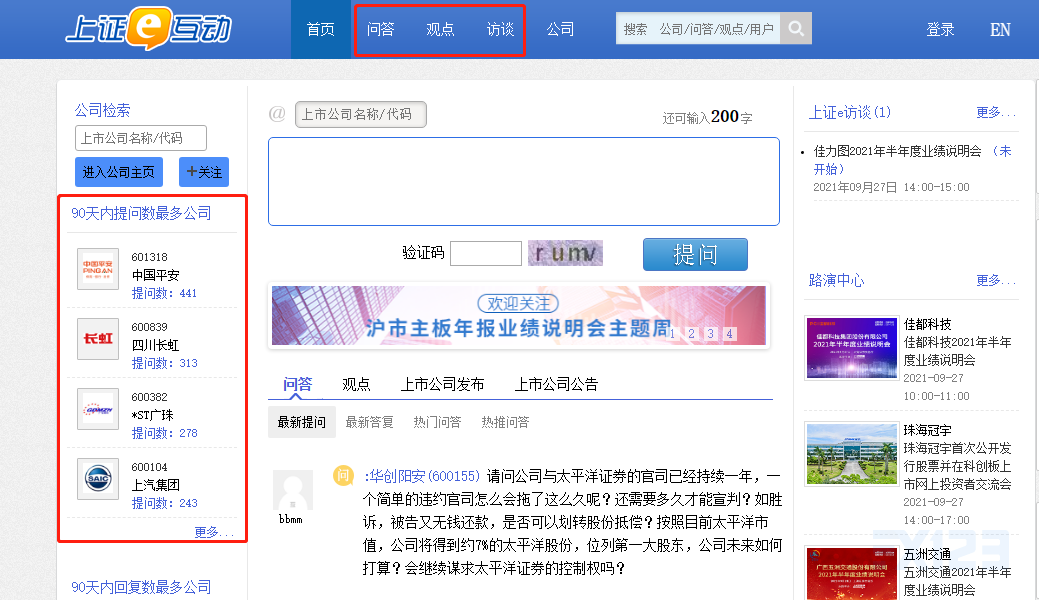Open 上汽集团 company link
Screen dimensions: 1039x600
(x=156, y=485)
